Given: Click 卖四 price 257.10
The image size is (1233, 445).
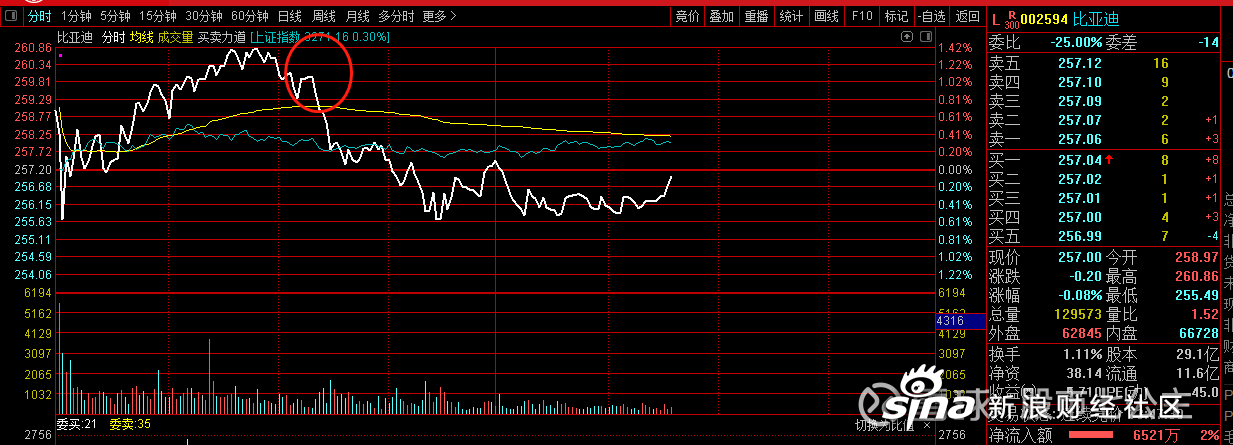Looking at the screenshot, I should coord(1079,82).
